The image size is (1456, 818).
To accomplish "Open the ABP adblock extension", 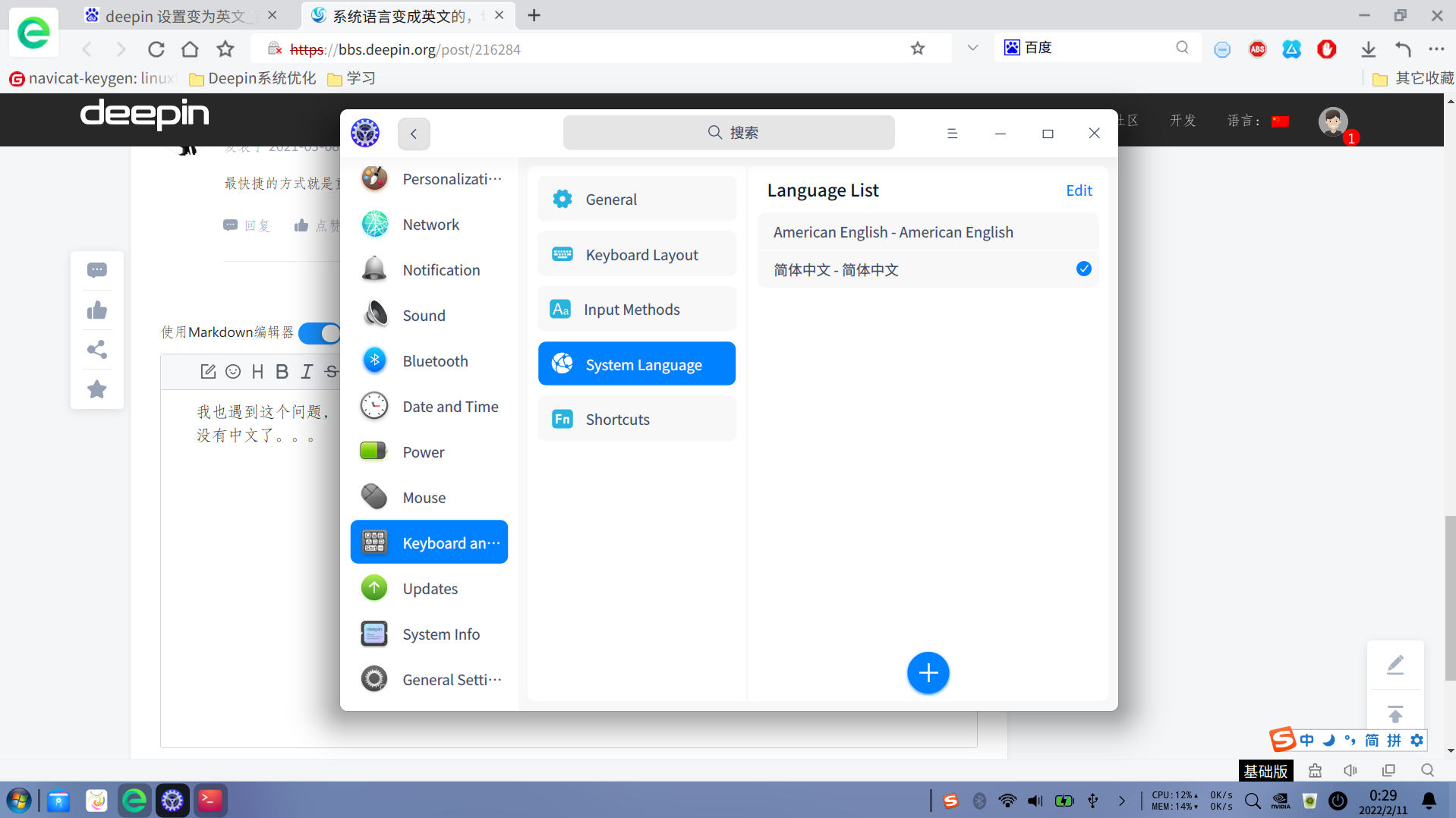I will (1257, 49).
